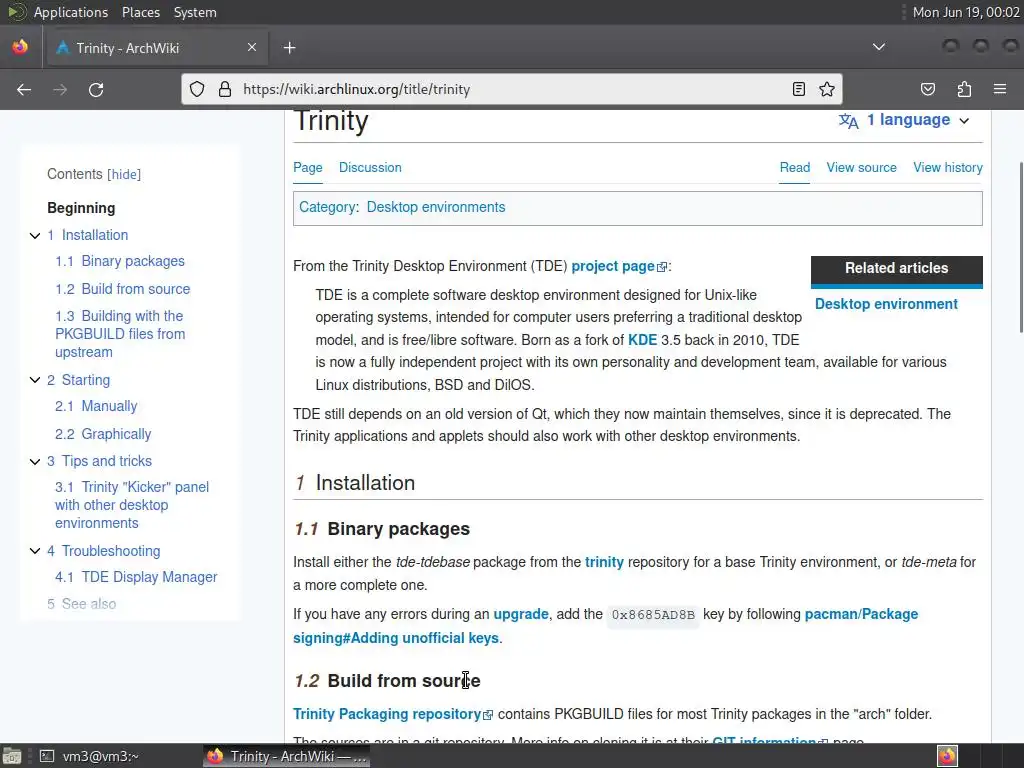Follow the project page link
The width and height of the screenshot is (1024, 768).
tap(613, 266)
